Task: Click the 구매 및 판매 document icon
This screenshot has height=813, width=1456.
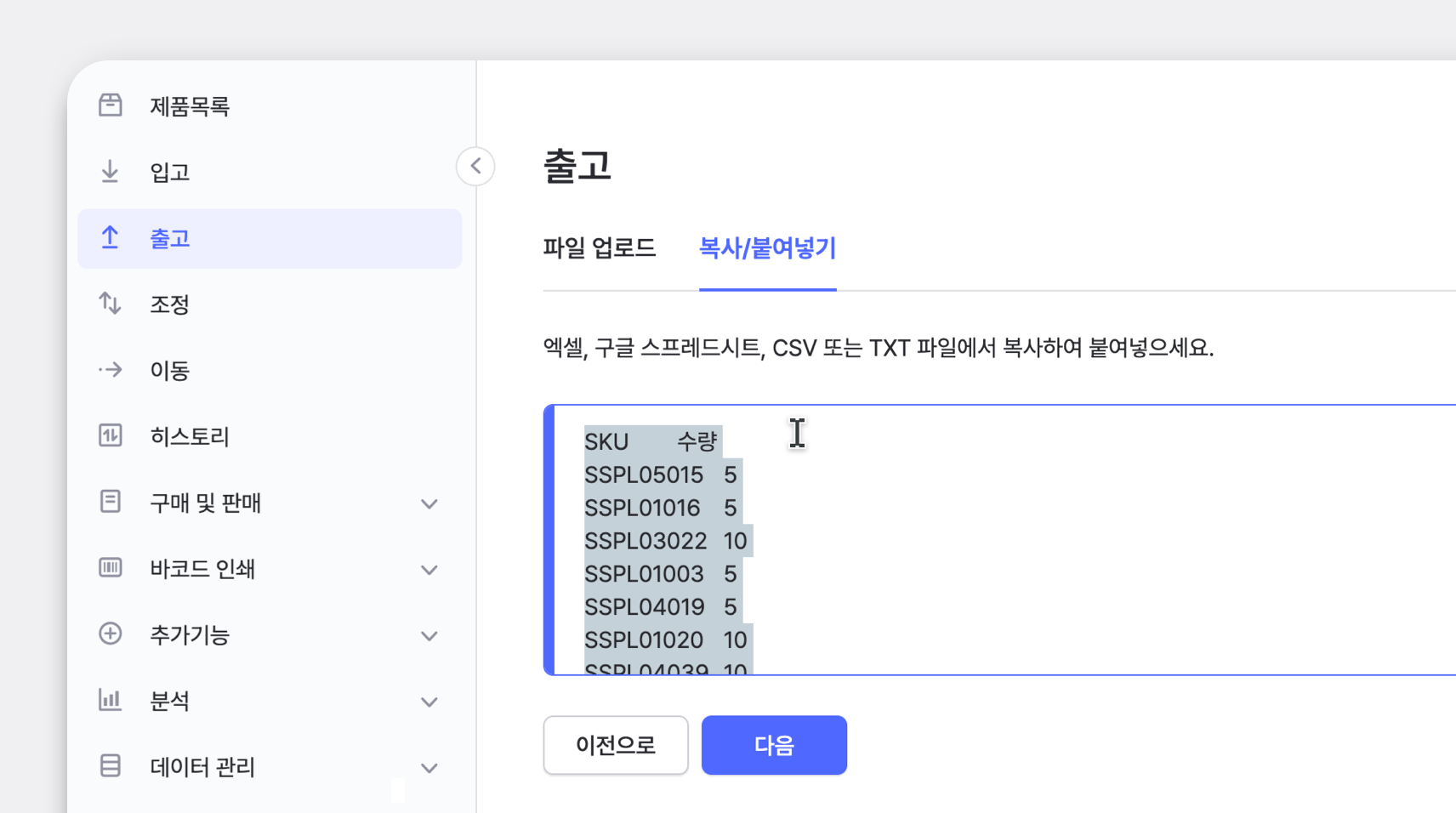Action: pos(110,502)
